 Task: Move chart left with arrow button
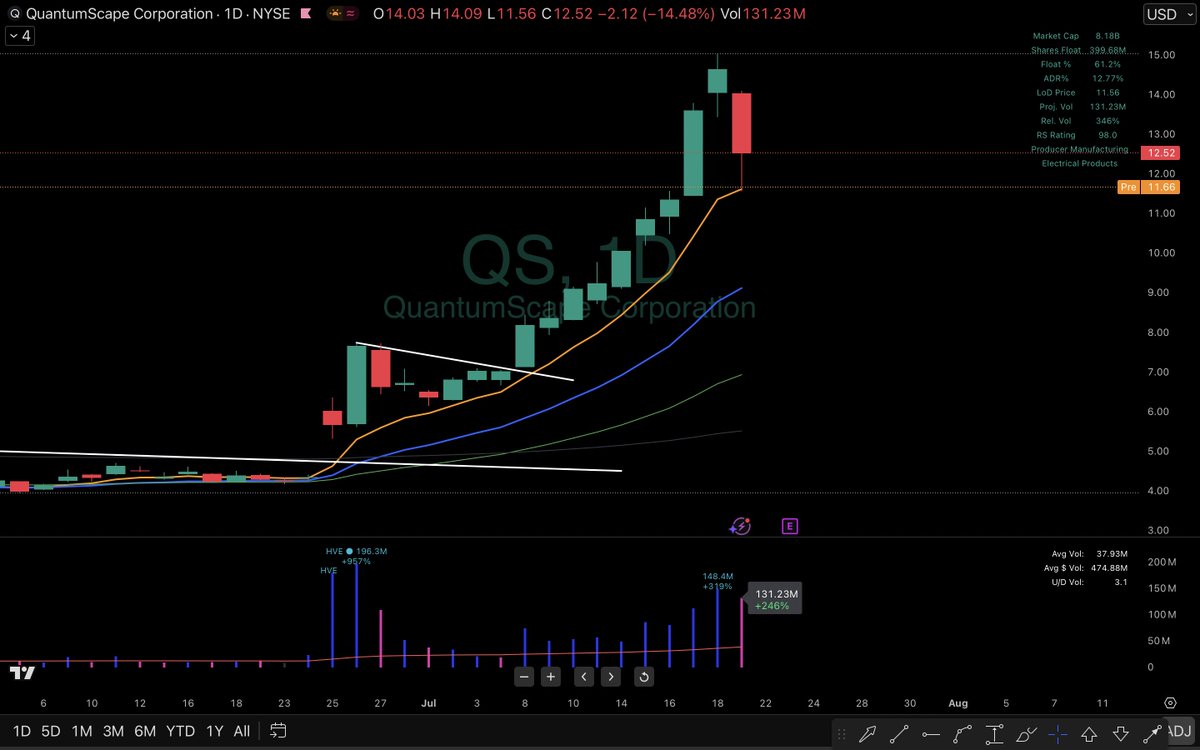(x=584, y=677)
